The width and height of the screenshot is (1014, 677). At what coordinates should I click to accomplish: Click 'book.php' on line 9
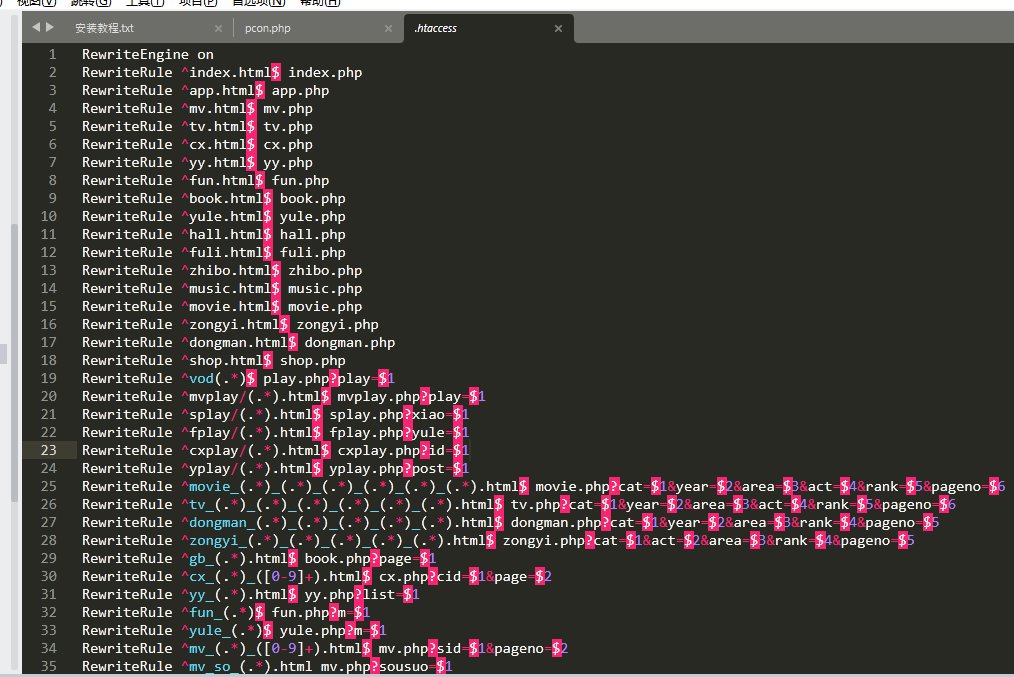point(312,199)
